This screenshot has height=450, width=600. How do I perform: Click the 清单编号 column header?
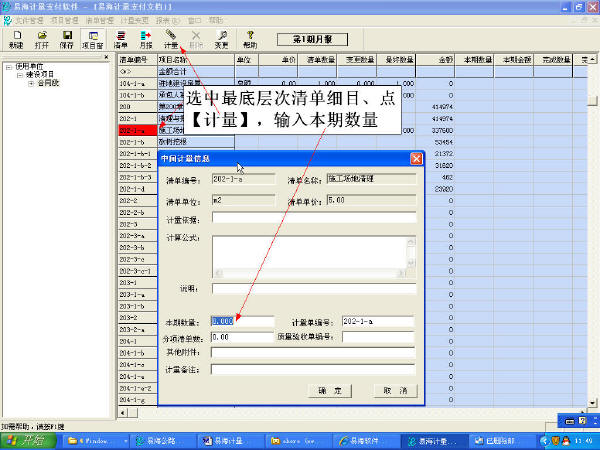[x=138, y=60]
